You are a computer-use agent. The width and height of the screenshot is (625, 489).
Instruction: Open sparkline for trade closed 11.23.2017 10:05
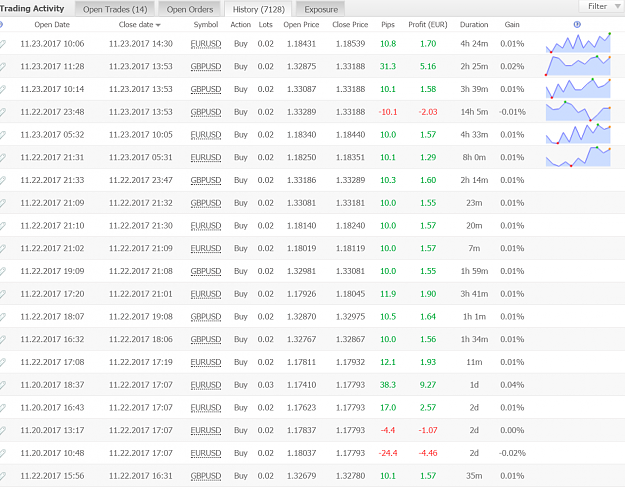[x=578, y=134]
